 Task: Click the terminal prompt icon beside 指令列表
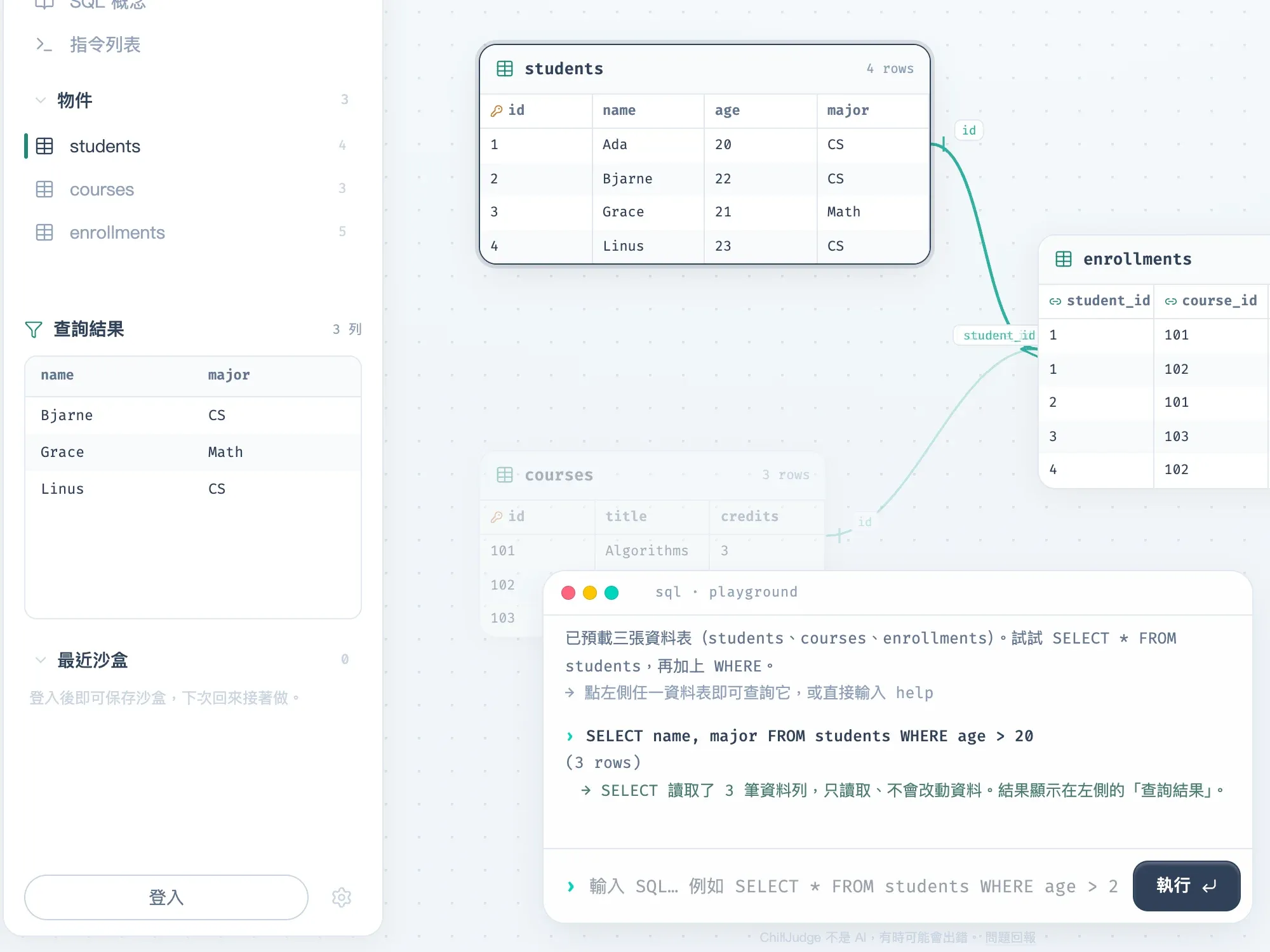click(x=44, y=44)
